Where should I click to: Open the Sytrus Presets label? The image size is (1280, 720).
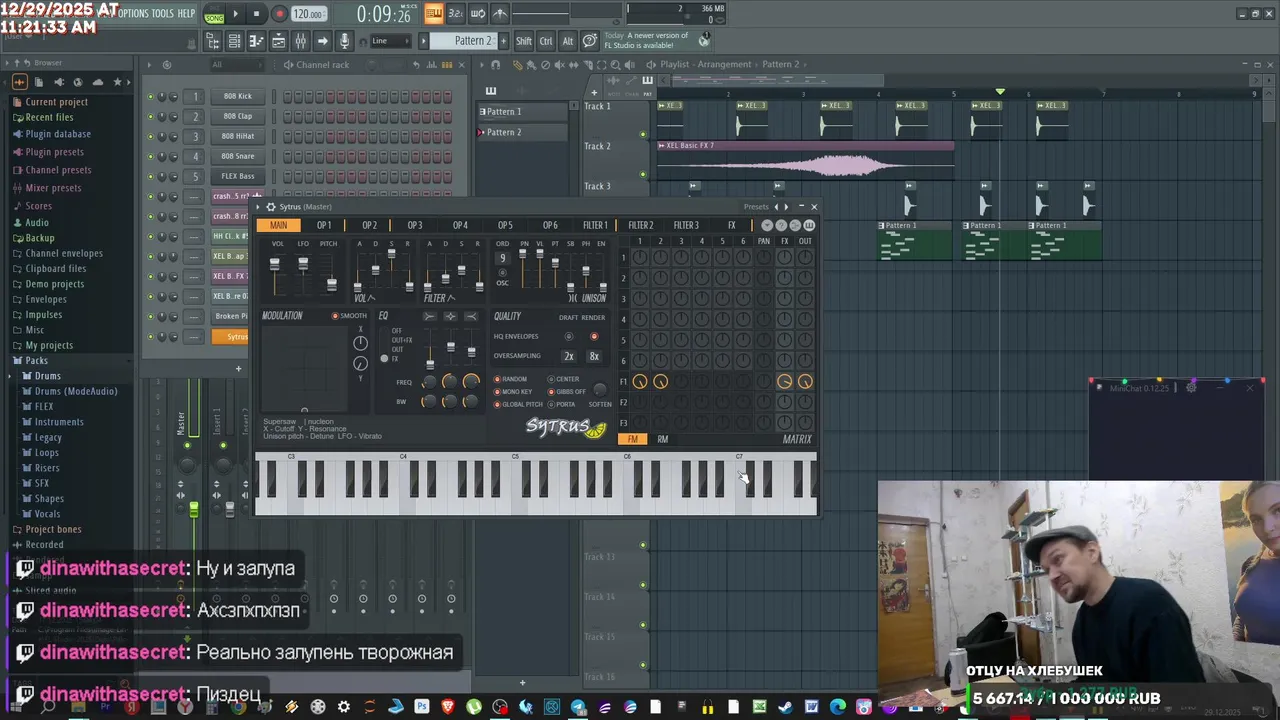(x=756, y=207)
